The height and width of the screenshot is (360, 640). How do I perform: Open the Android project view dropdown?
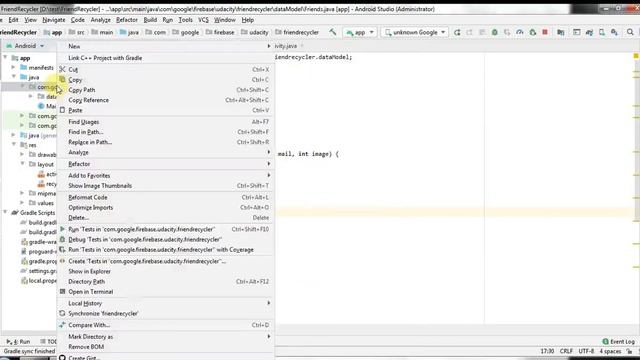[25, 46]
